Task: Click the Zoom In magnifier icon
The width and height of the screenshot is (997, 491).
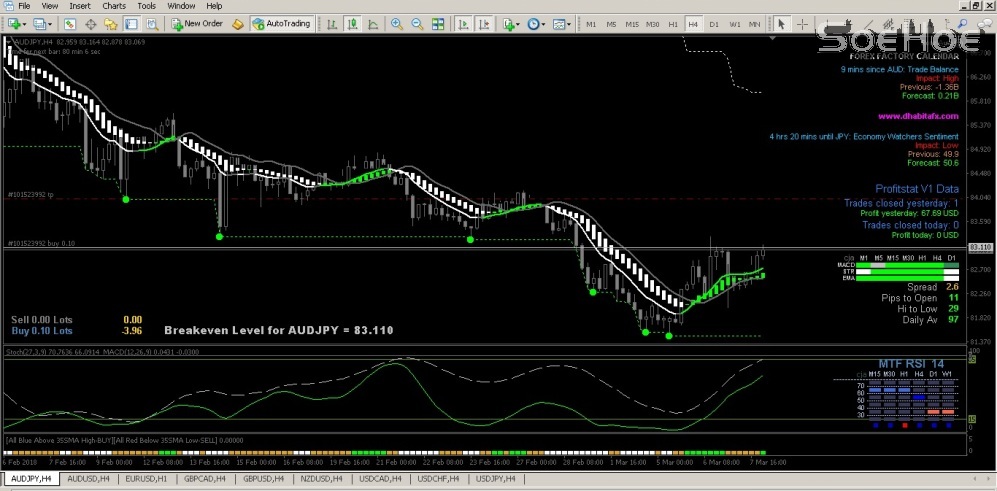Action: (398, 23)
